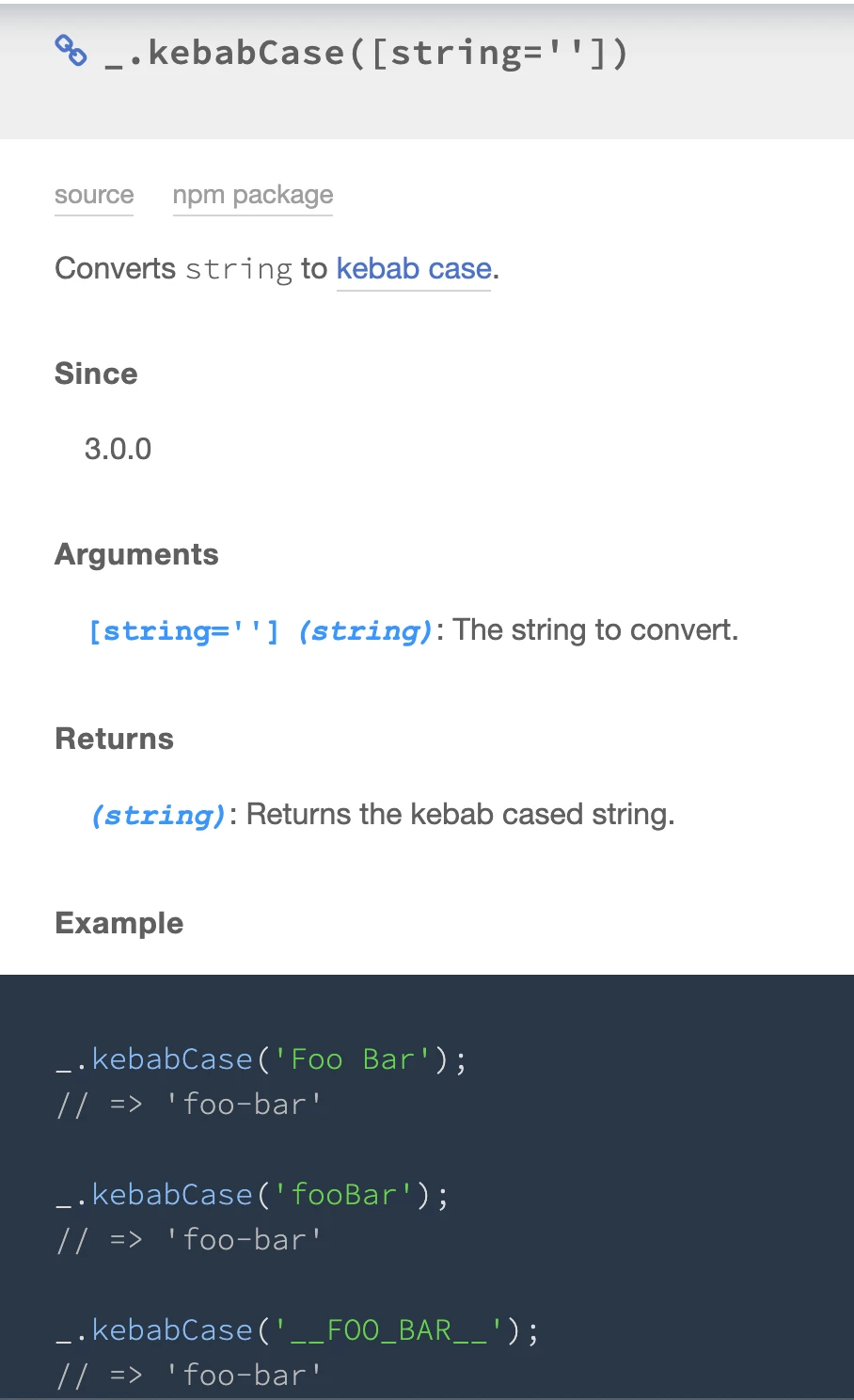The width and height of the screenshot is (854, 1400).
Task: Click the (string) return type
Action: click(159, 815)
